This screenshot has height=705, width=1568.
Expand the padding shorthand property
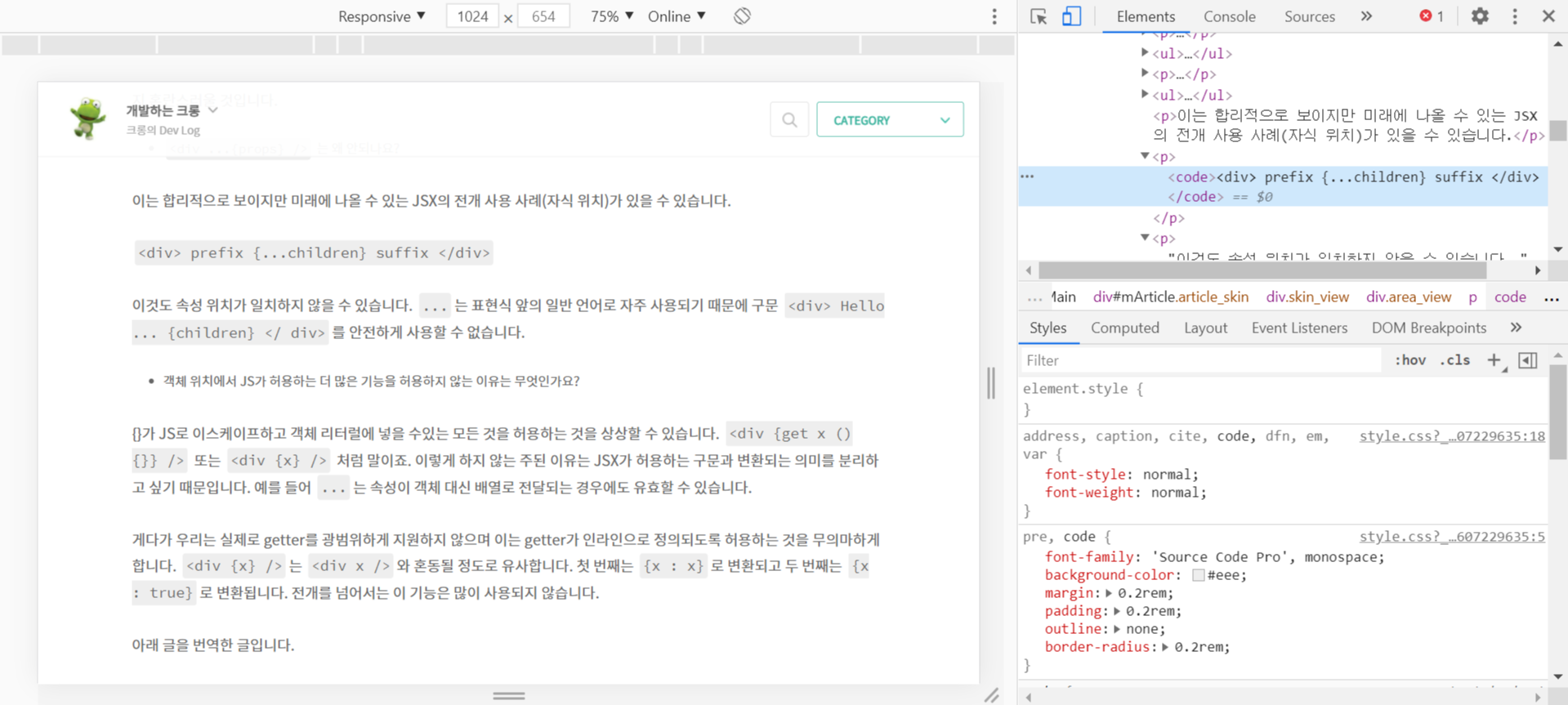pos(1117,611)
